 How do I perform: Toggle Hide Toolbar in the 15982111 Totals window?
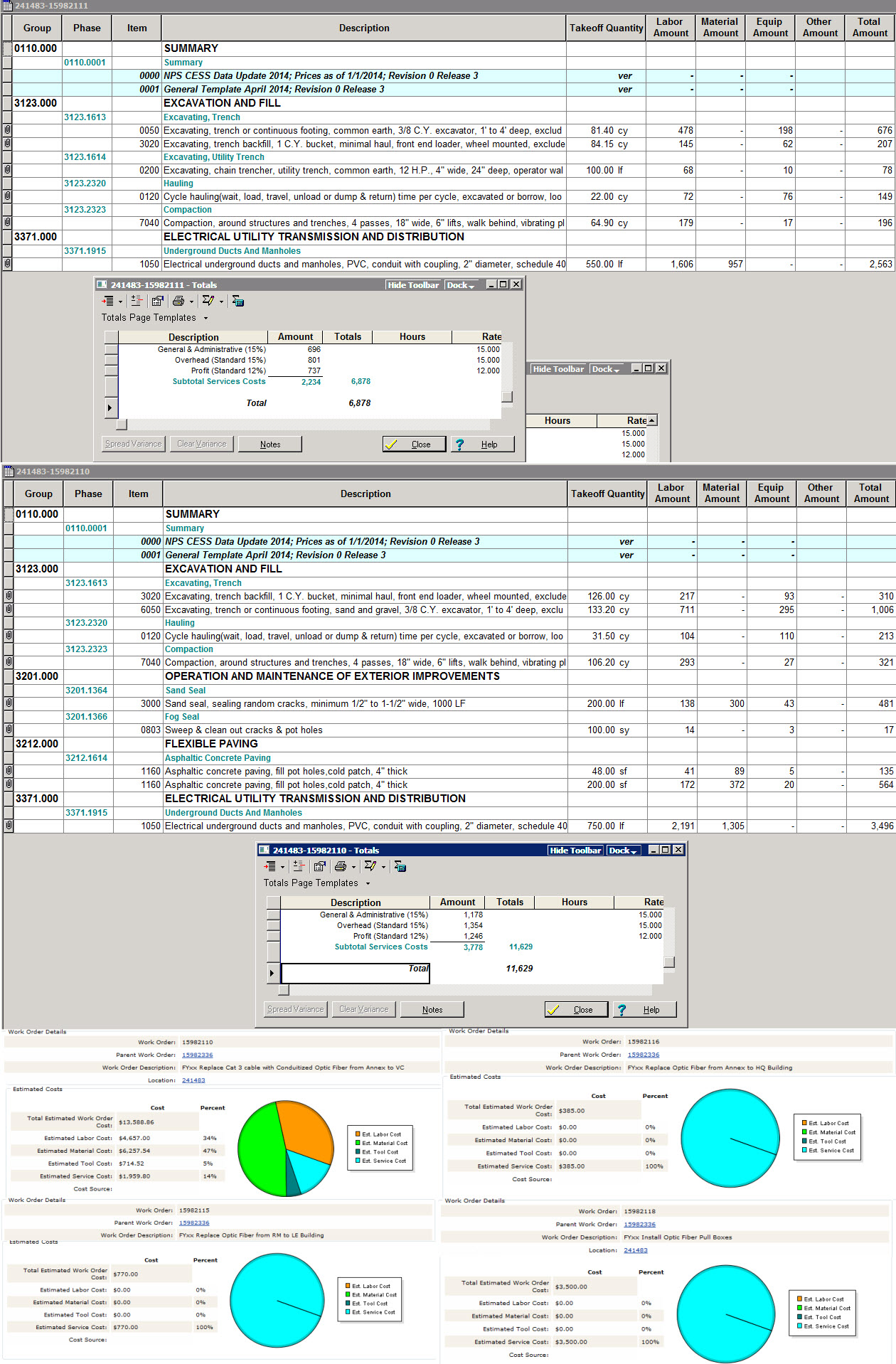[x=413, y=285]
